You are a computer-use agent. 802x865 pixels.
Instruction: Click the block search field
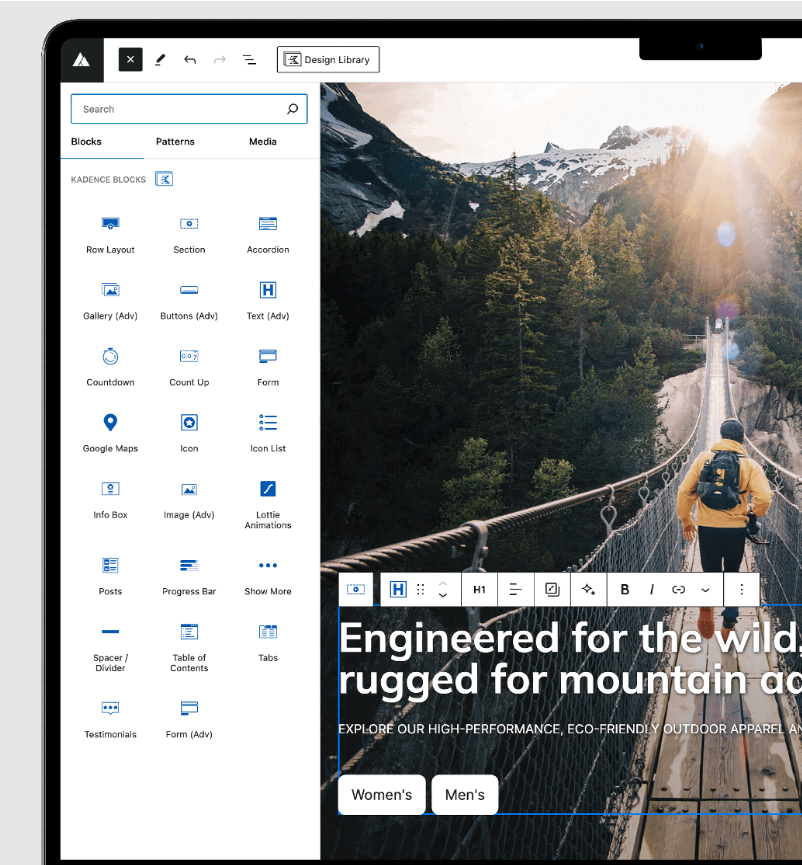[x=188, y=108]
